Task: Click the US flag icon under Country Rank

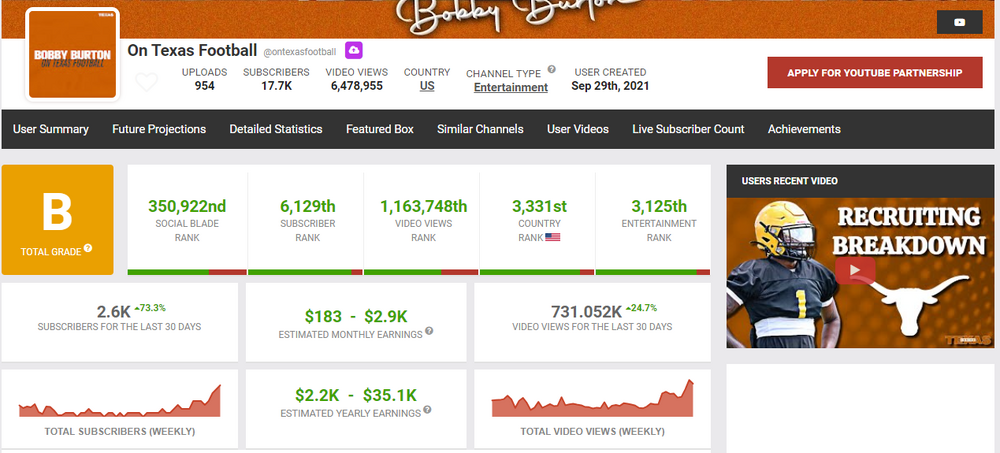Action: pyautogui.click(x=554, y=238)
